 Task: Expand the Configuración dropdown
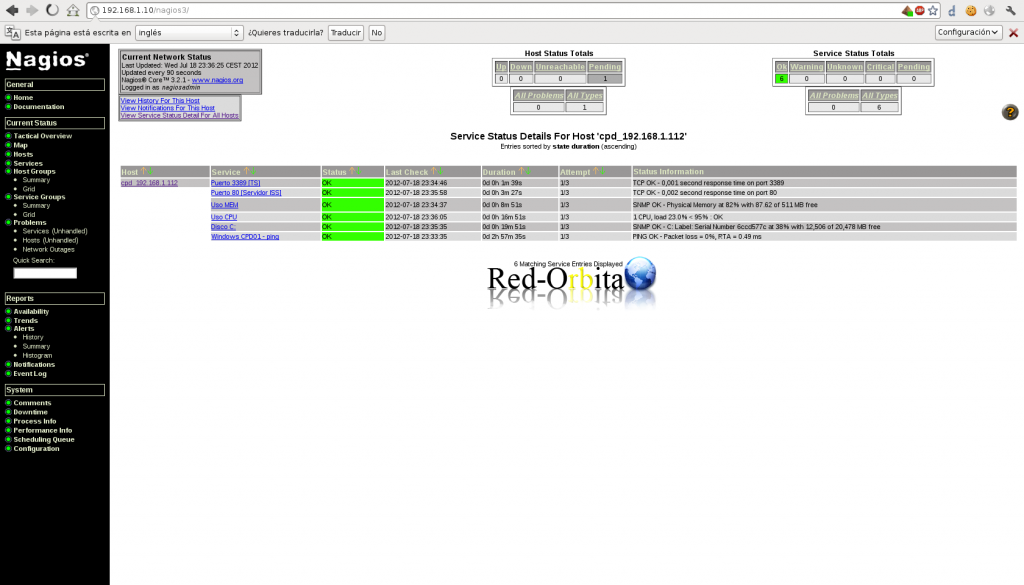coord(968,32)
